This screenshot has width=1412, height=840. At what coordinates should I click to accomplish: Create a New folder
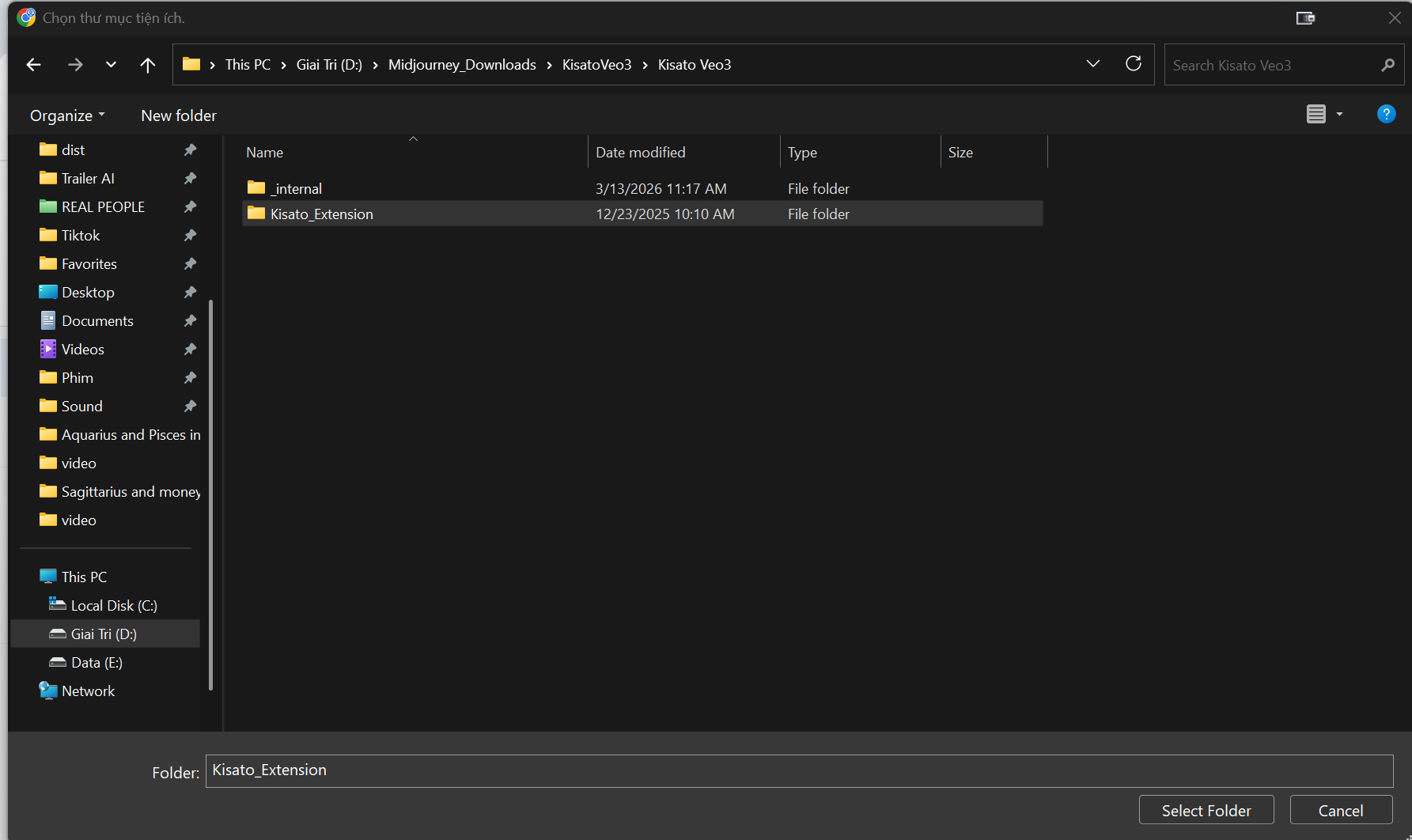[x=179, y=115]
